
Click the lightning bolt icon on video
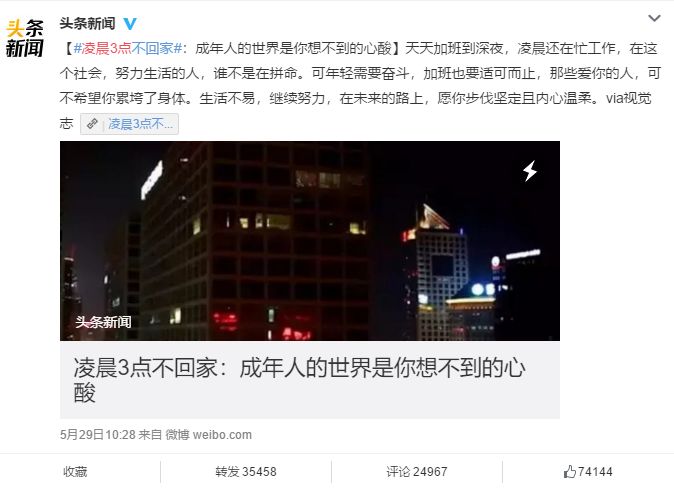530,171
